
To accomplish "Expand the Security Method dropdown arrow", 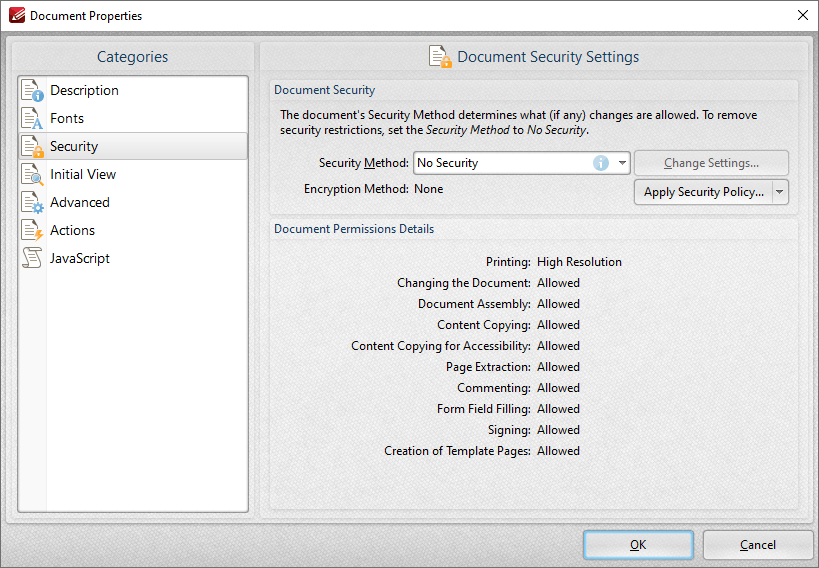I will pyautogui.click(x=622, y=163).
